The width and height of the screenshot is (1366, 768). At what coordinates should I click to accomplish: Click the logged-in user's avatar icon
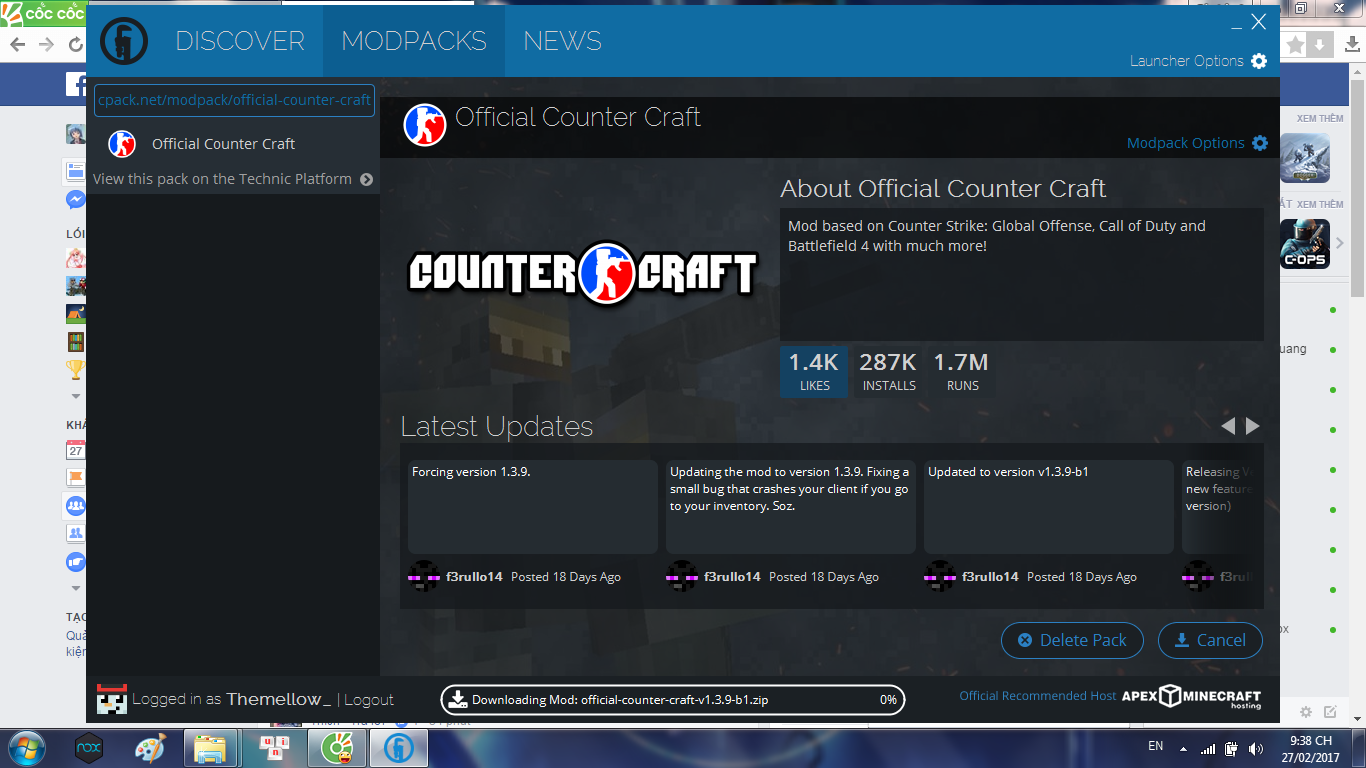click(x=112, y=699)
